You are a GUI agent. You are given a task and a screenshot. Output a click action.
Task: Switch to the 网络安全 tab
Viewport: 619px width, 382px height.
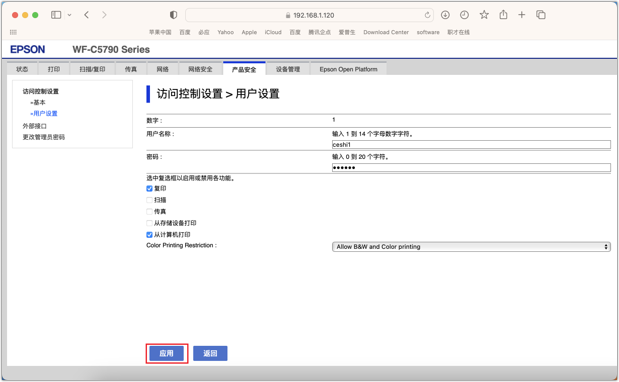(x=200, y=69)
